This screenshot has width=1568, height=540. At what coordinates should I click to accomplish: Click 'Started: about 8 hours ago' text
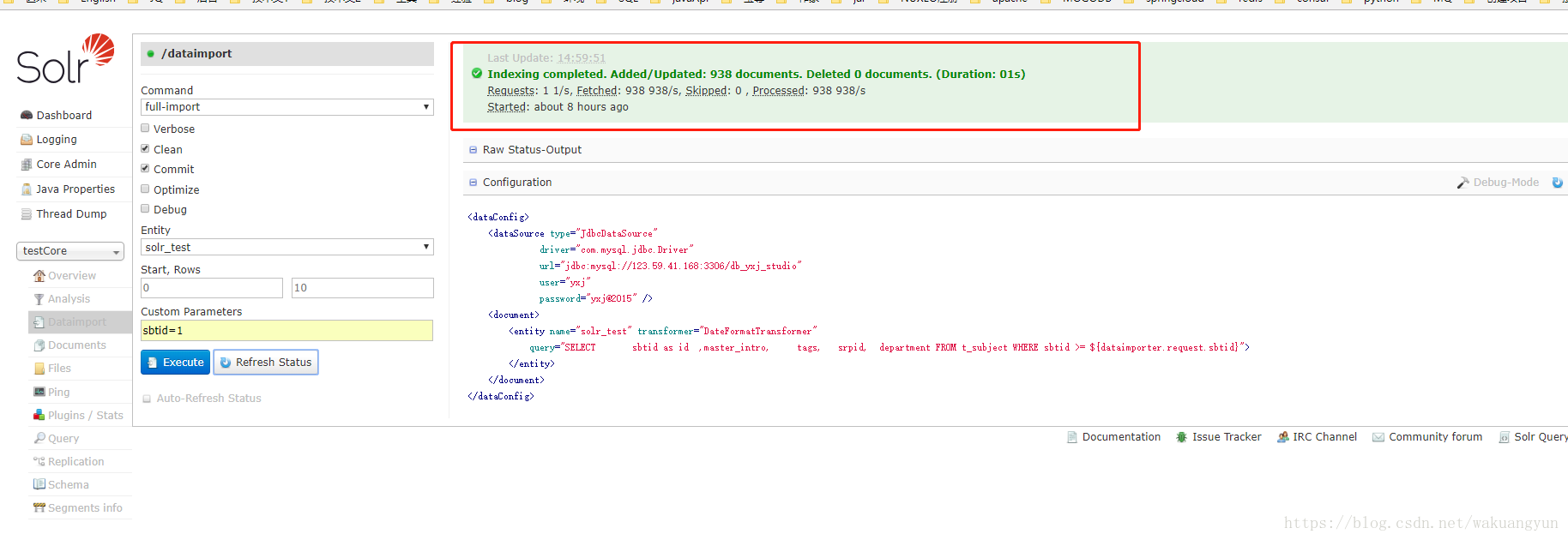[558, 107]
